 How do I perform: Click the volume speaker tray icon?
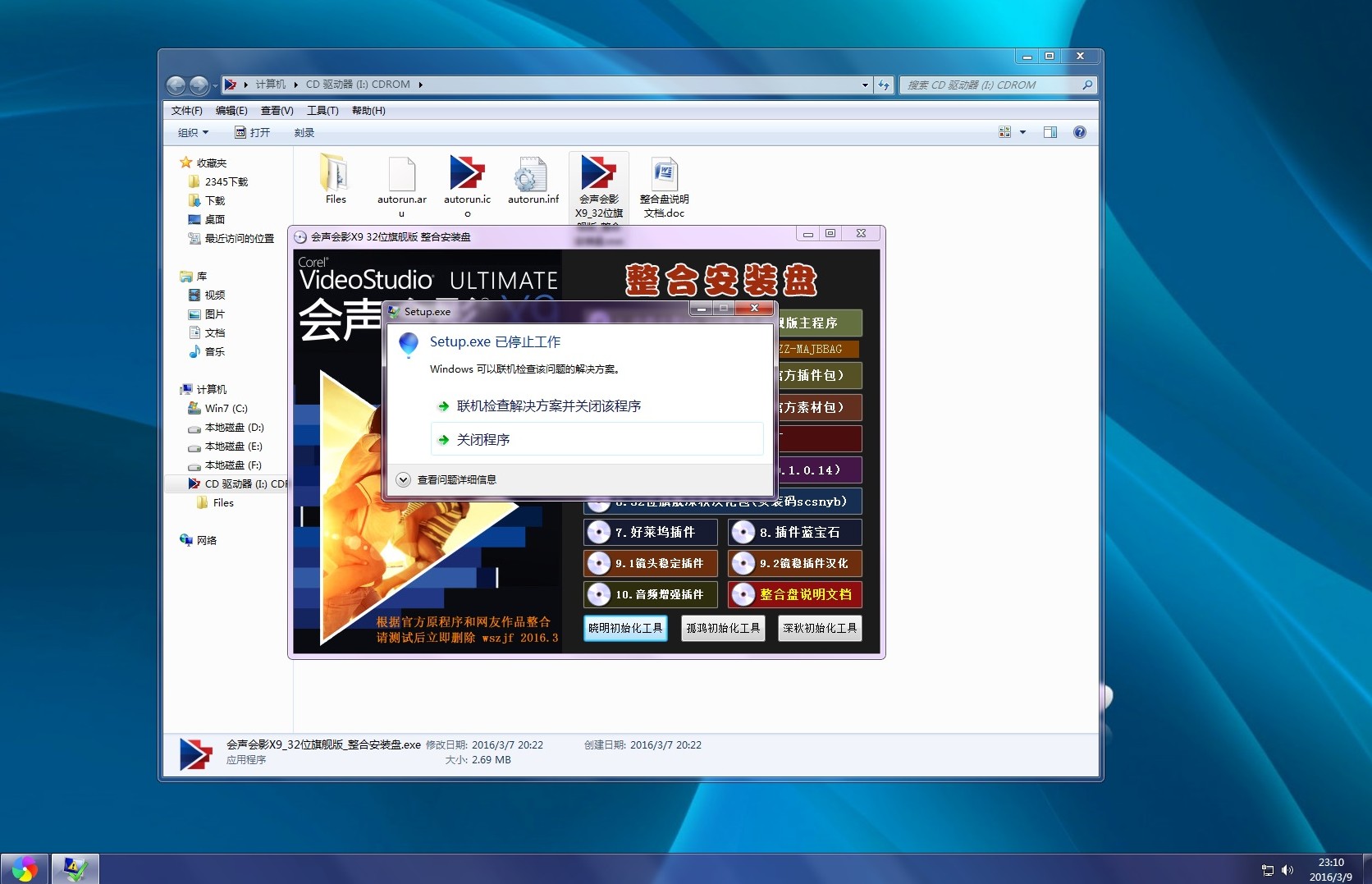[x=1287, y=870]
